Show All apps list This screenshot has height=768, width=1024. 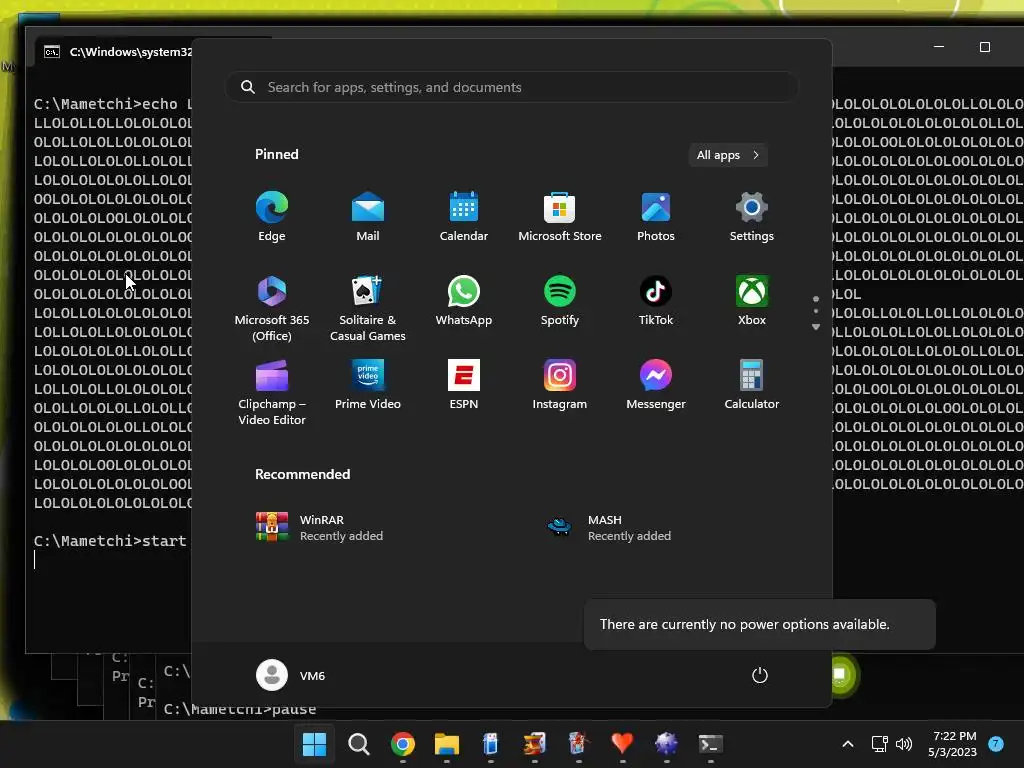coord(728,155)
